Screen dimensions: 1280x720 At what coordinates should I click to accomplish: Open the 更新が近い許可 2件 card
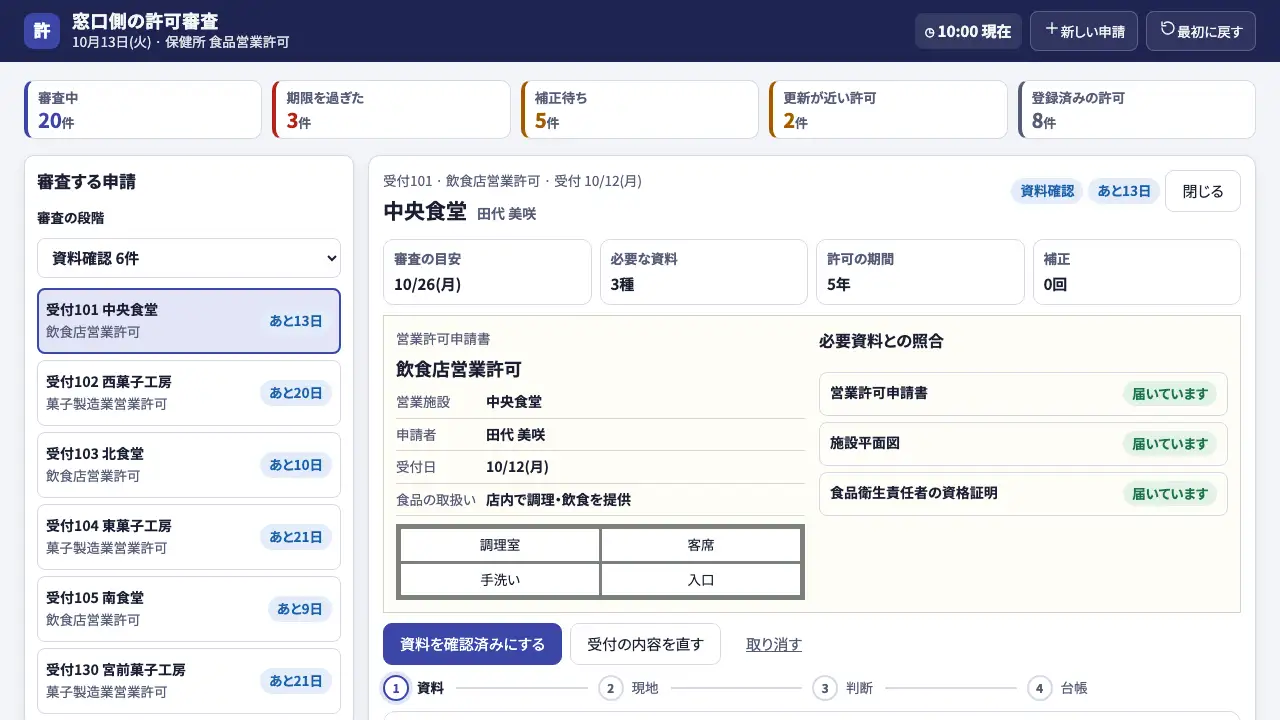(888, 110)
